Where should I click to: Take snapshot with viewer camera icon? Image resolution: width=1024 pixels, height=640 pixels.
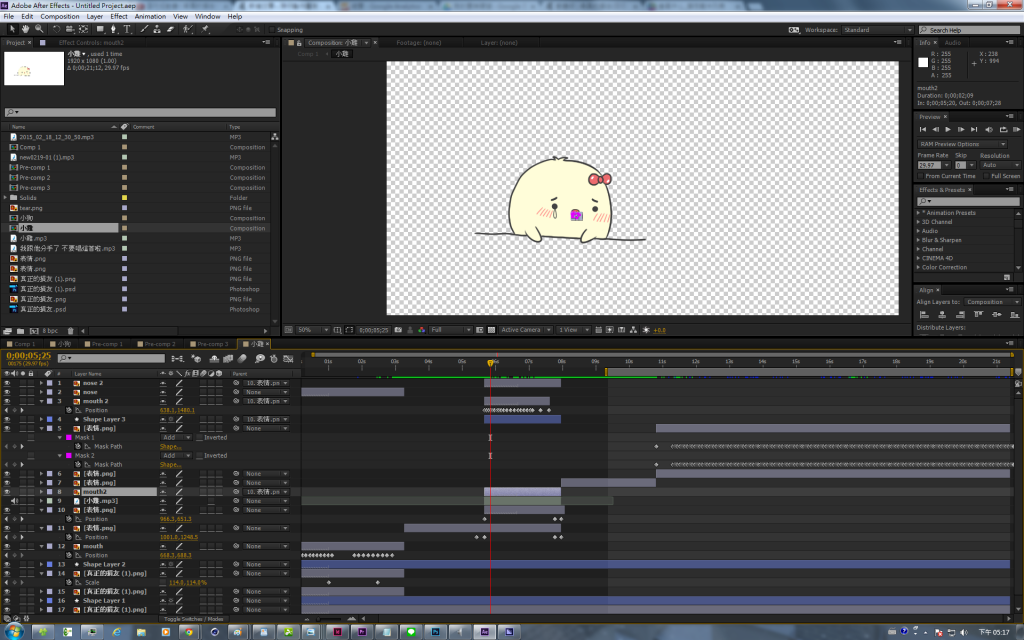pos(397,330)
